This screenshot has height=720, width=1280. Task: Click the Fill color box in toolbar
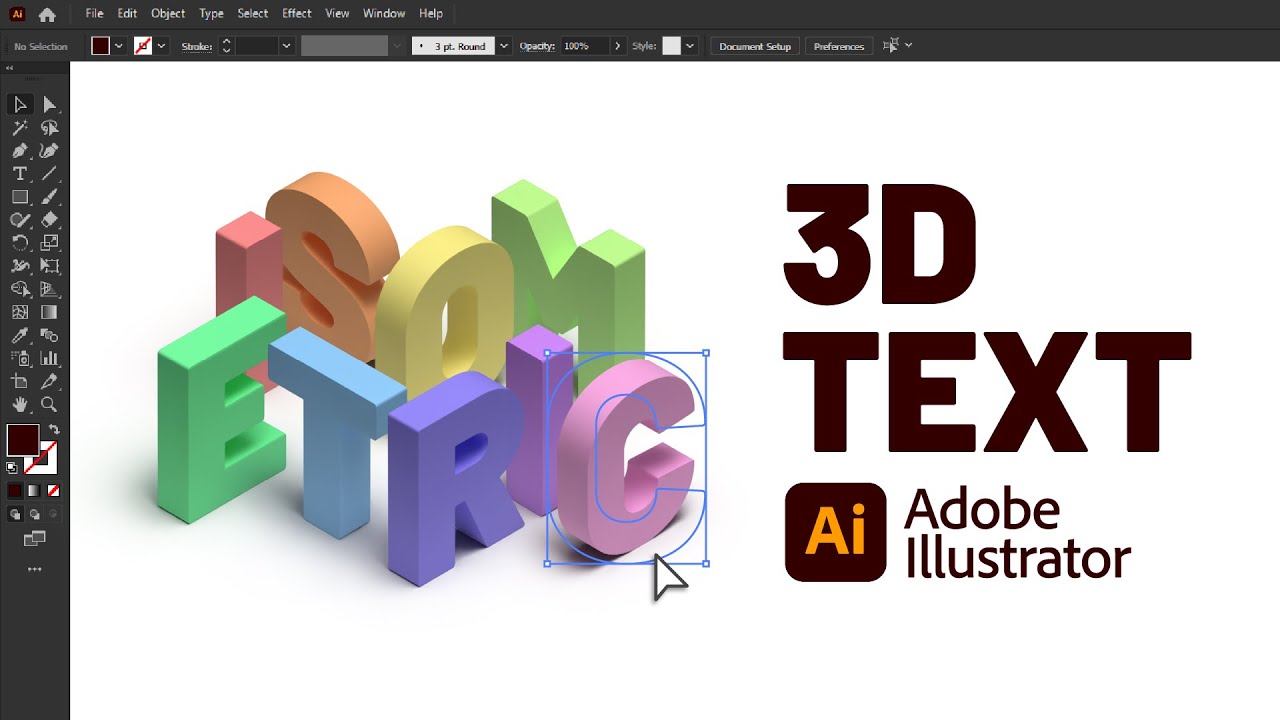[x=23, y=440]
